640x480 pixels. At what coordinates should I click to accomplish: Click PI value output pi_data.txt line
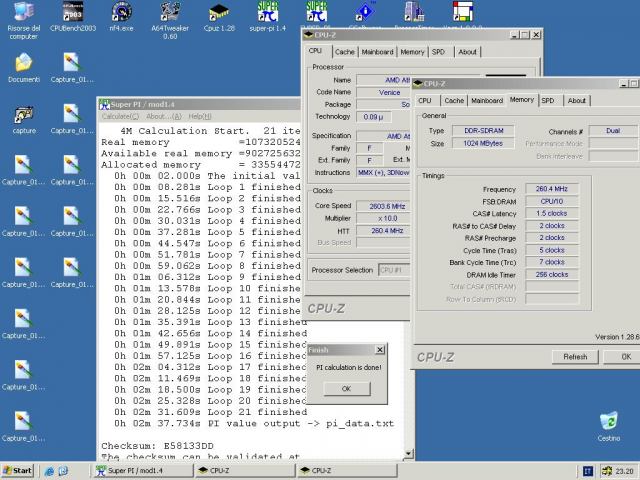click(x=254, y=424)
